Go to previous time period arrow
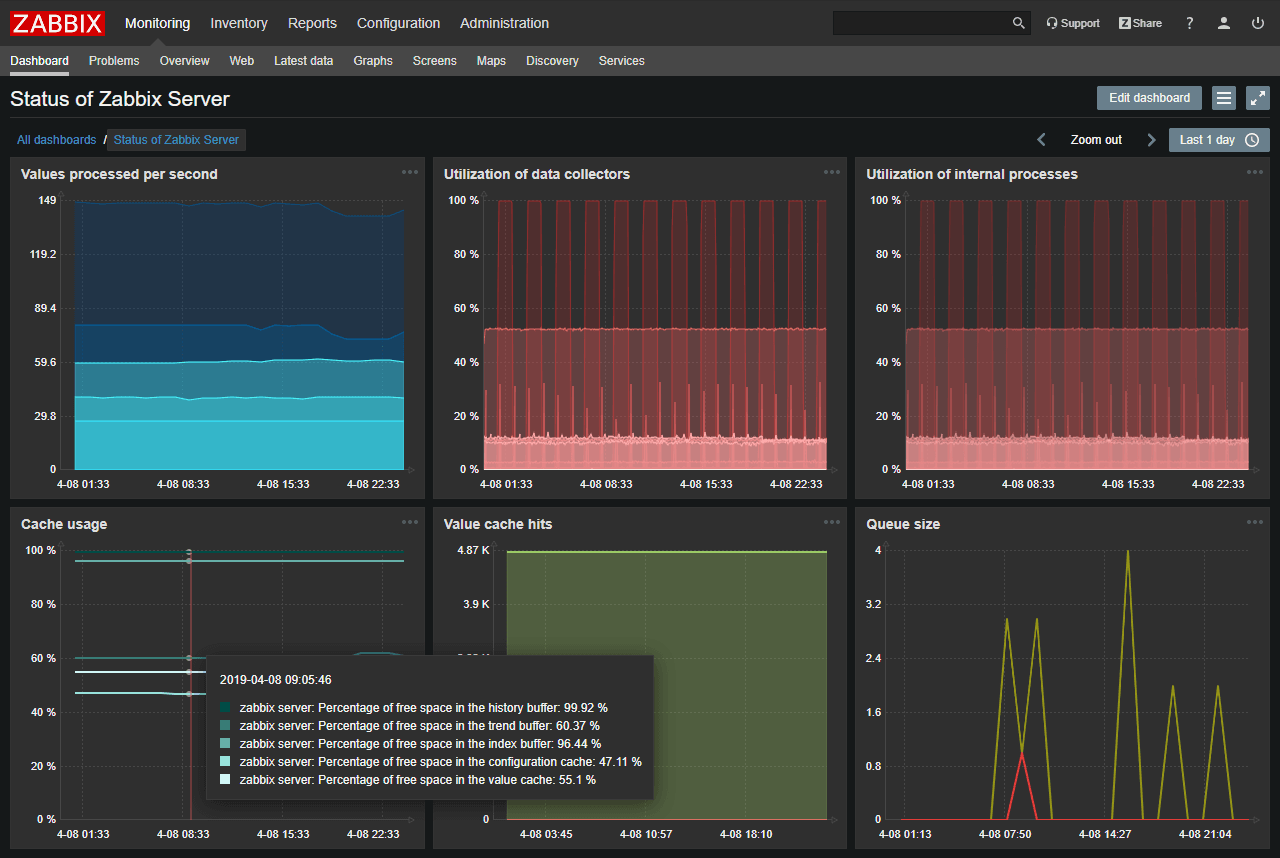Screen dimensions: 1280x858 (1041, 140)
